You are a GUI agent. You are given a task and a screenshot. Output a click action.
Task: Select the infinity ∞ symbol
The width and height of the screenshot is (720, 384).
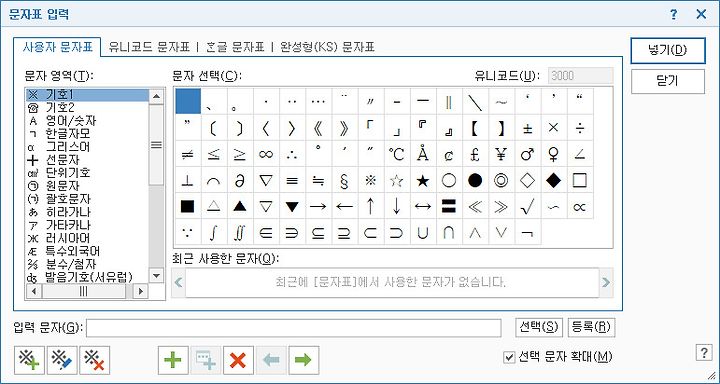[x=265, y=154]
